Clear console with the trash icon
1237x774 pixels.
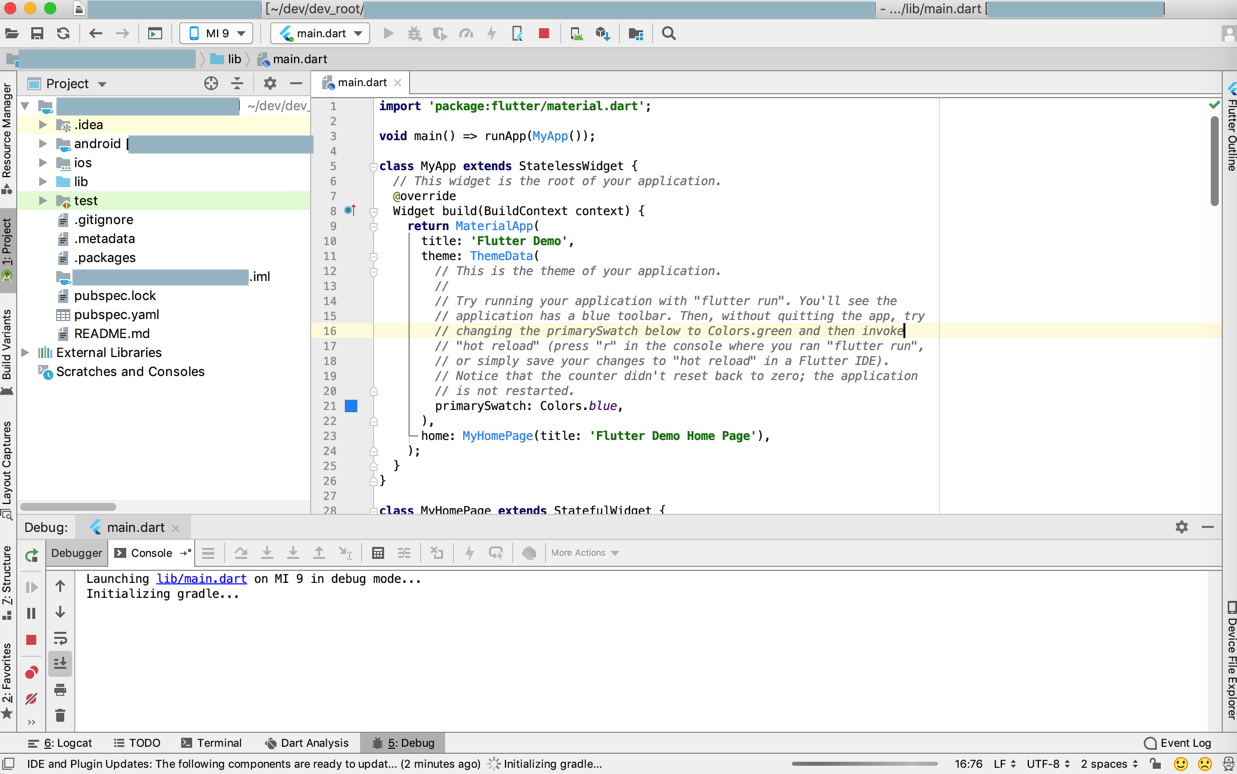[60, 715]
